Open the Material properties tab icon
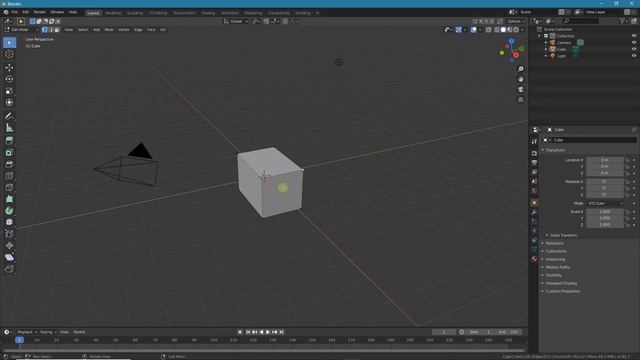This screenshot has width=640, height=360. (x=534, y=259)
